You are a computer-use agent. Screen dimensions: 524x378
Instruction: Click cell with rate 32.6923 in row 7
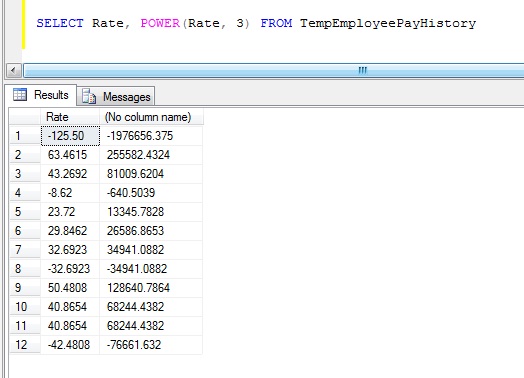pos(70,250)
